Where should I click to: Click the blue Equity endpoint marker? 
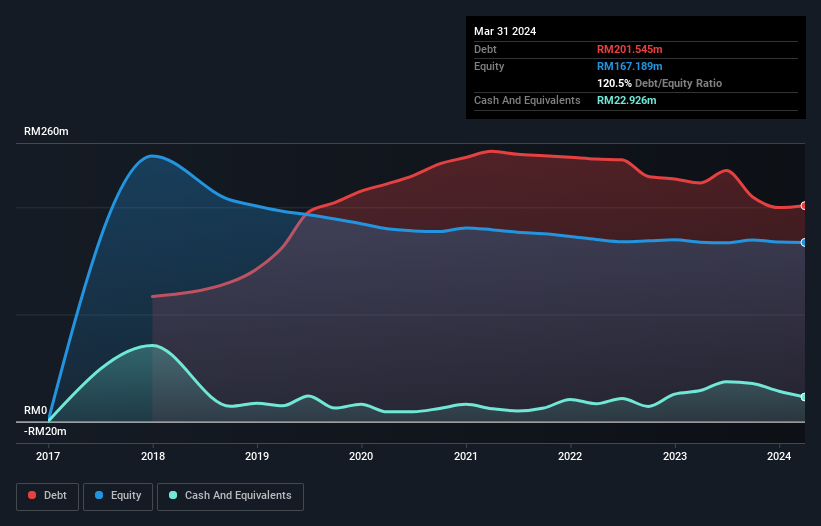tap(804, 242)
